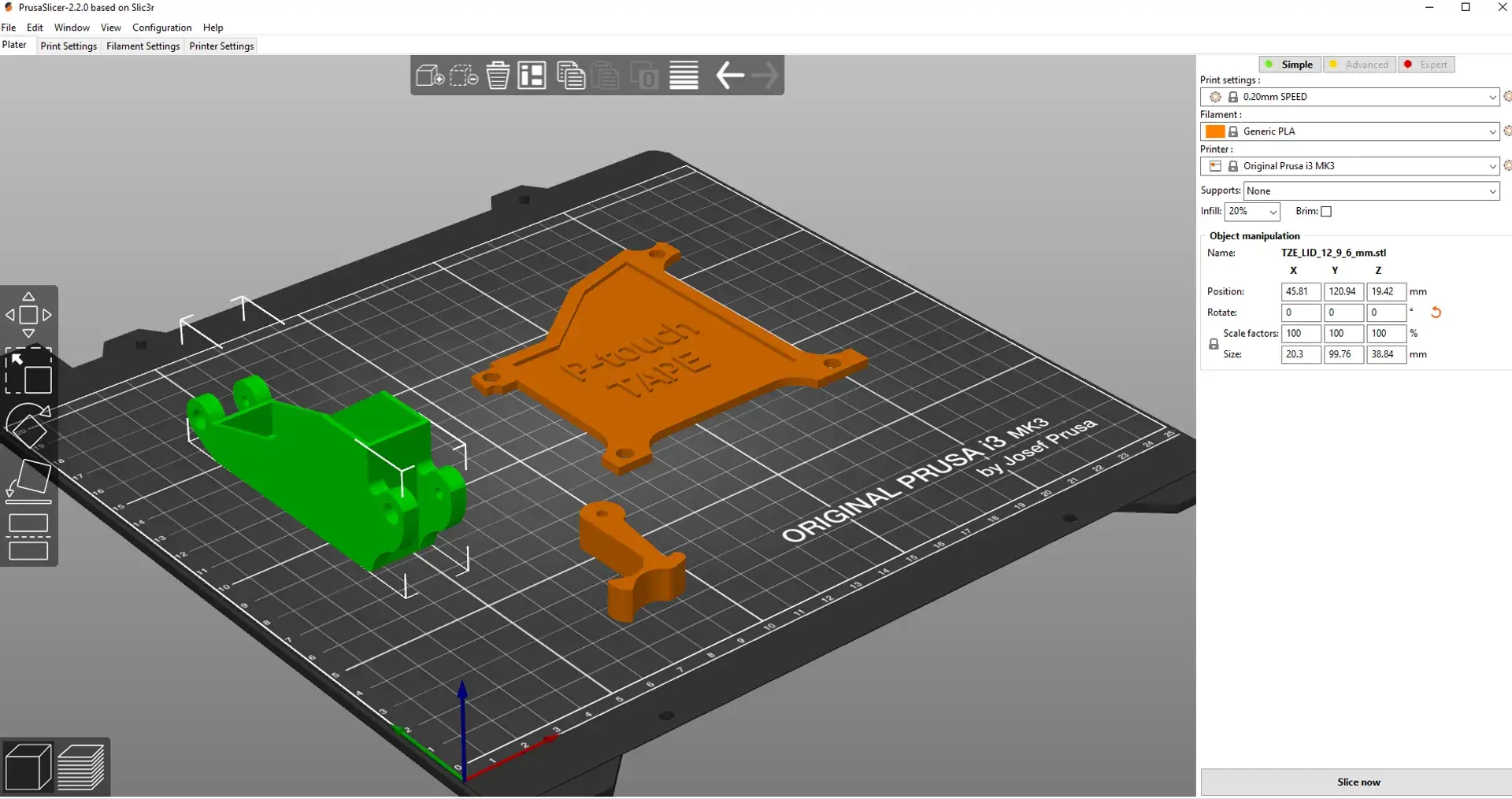Viewport: 1512px width, 799px height.
Task: Switch to the Filament Settings tab
Action: [x=143, y=46]
